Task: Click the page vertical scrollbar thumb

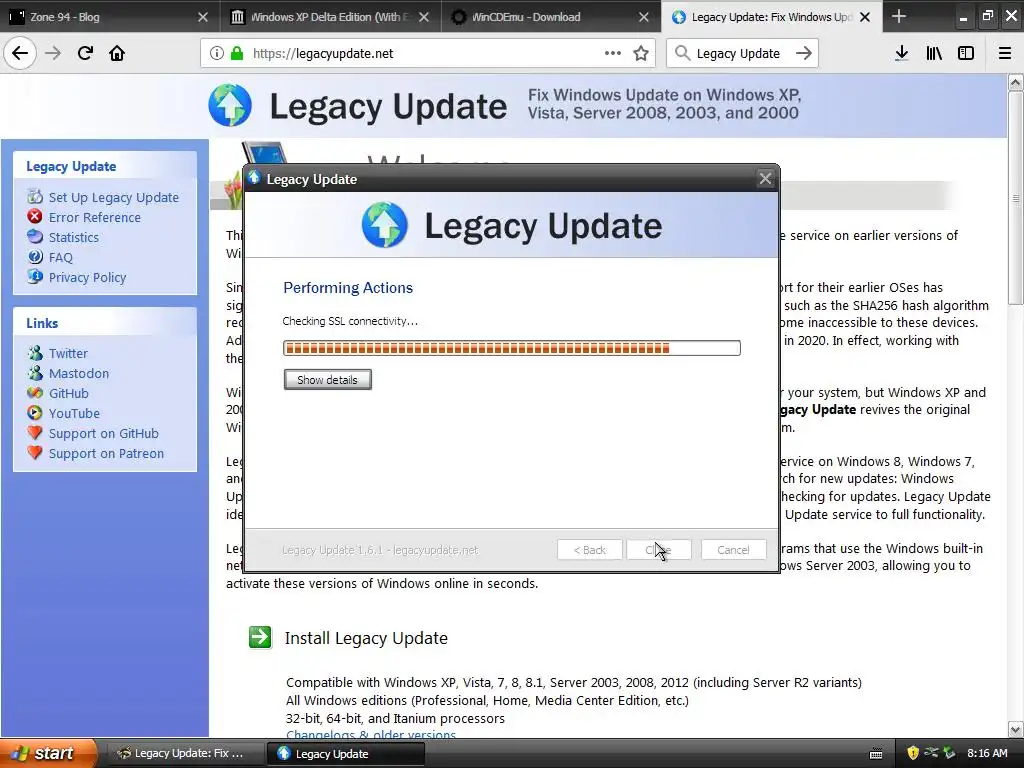Action: click(1016, 198)
